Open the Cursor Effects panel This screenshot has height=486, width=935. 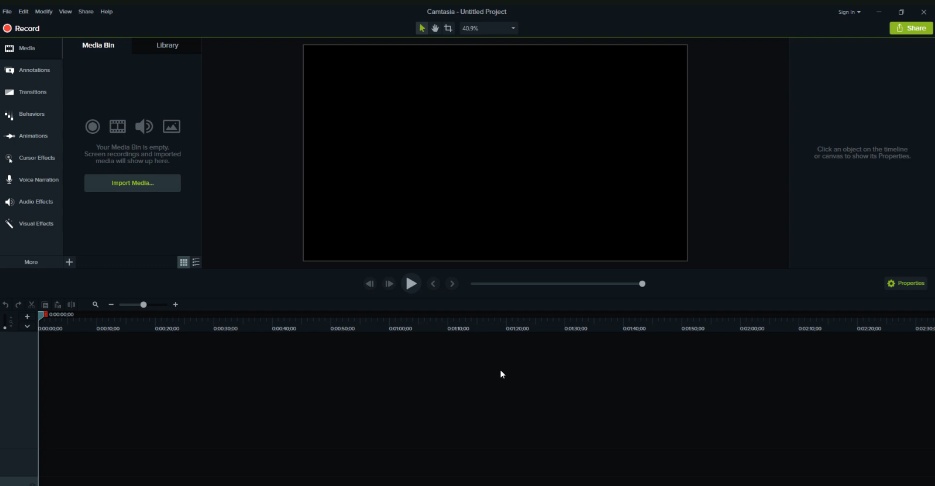31,158
